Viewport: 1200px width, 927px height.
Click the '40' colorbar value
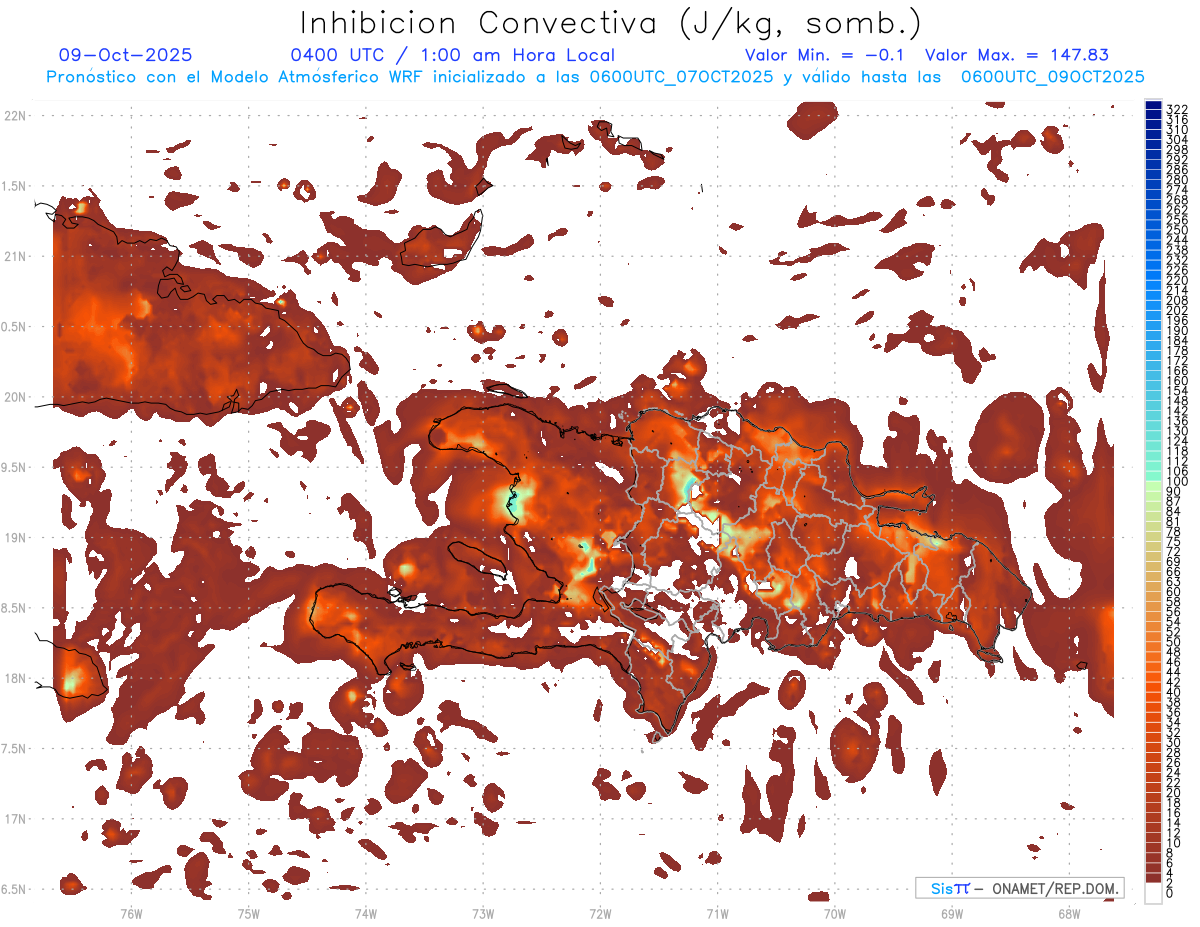click(x=1173, y=692)
